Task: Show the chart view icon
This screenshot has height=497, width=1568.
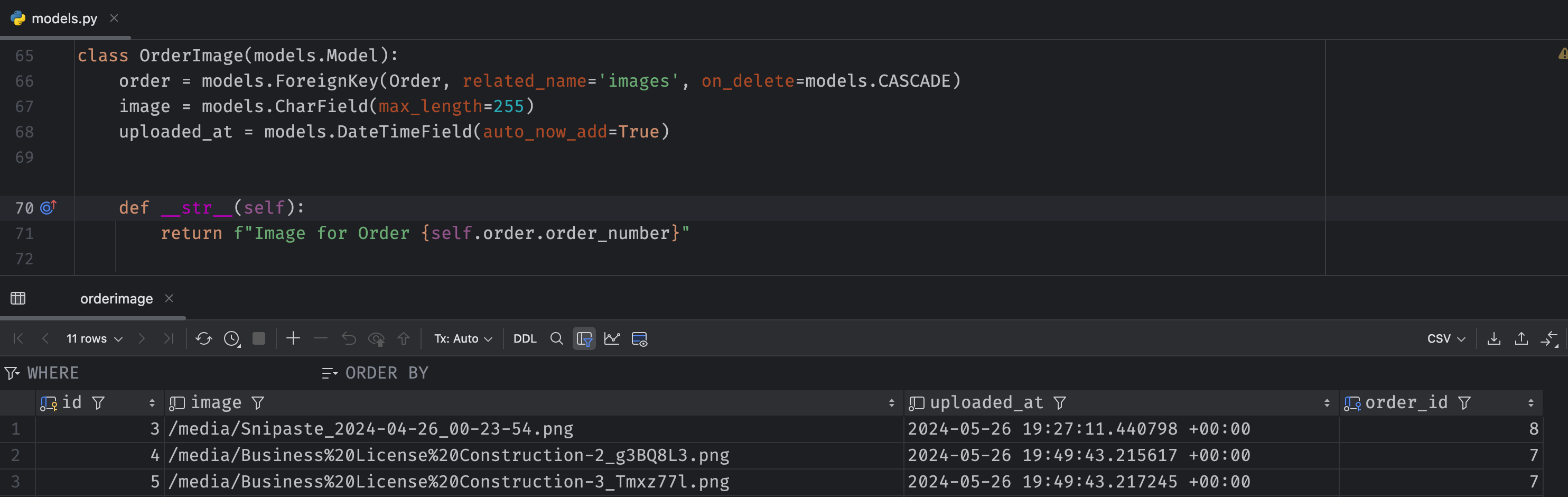Action: pos(612,338)
